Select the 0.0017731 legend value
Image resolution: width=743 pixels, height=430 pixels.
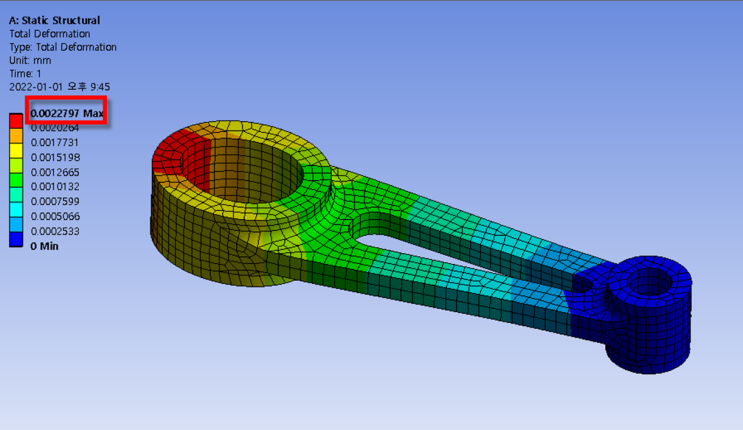(55, 143)
